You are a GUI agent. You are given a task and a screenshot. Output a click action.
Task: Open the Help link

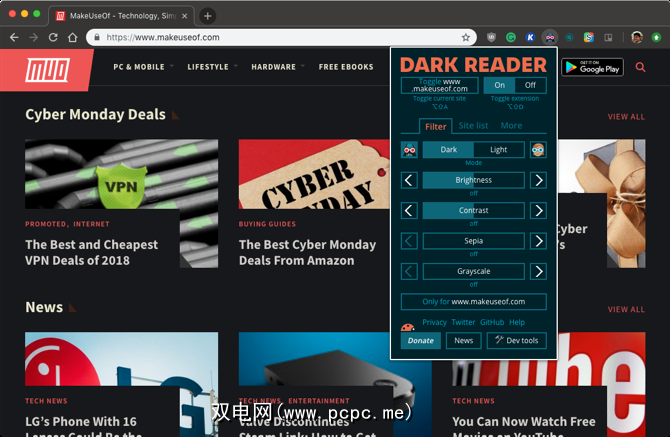[517, 323]
